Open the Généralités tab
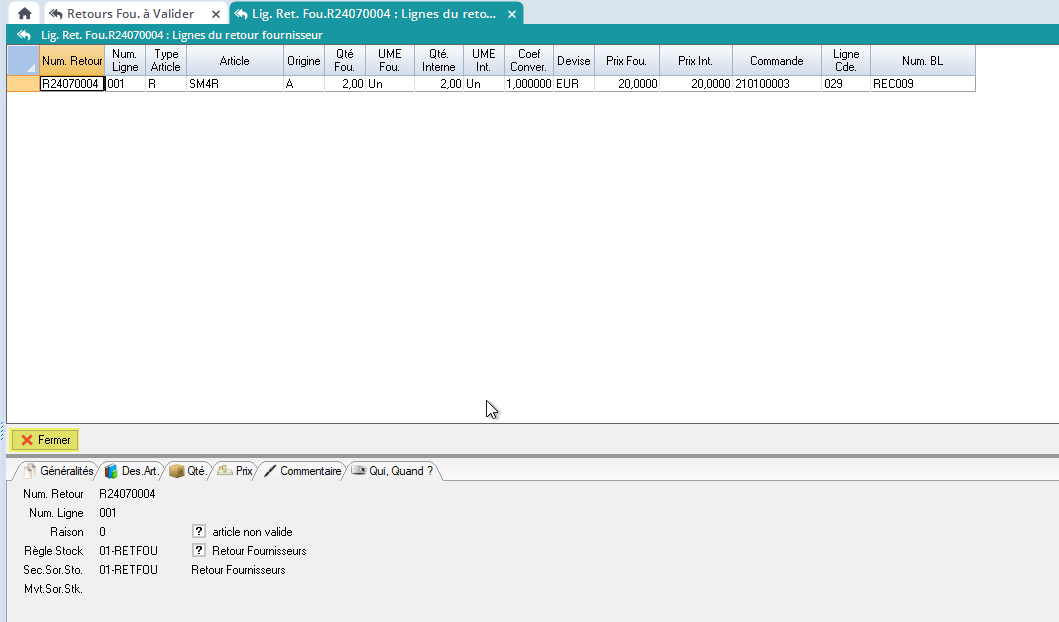Image resolution: width=1059 pixels, height=622 pixels. tap(58, 471)
